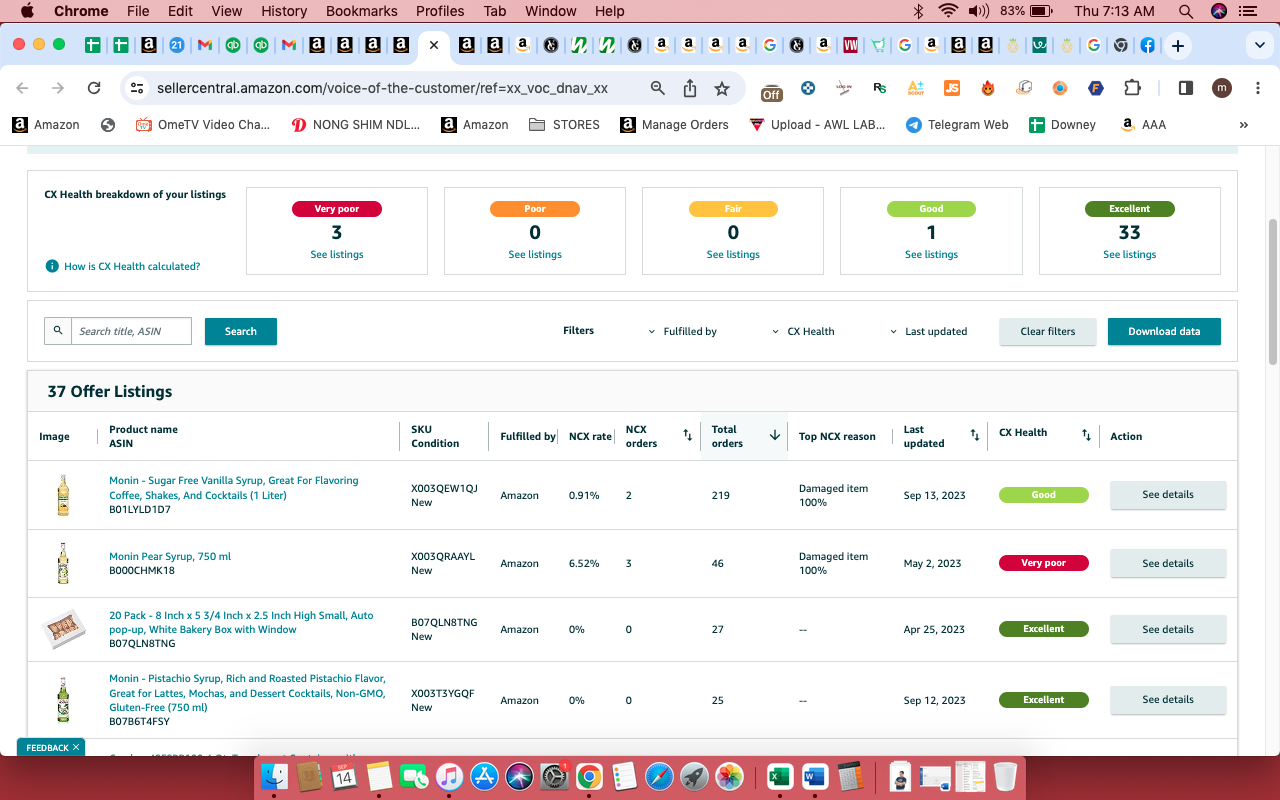Click the search magnifier icon beside title field
The height and width of the screenshot is (800, 1280).
(x=58, y=331)
